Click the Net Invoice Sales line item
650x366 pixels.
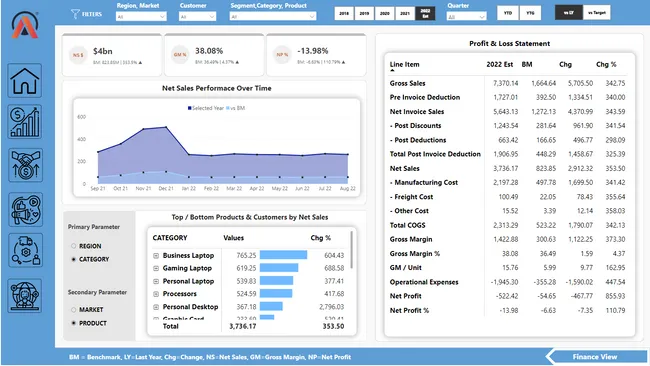click(x=417, y=111)
